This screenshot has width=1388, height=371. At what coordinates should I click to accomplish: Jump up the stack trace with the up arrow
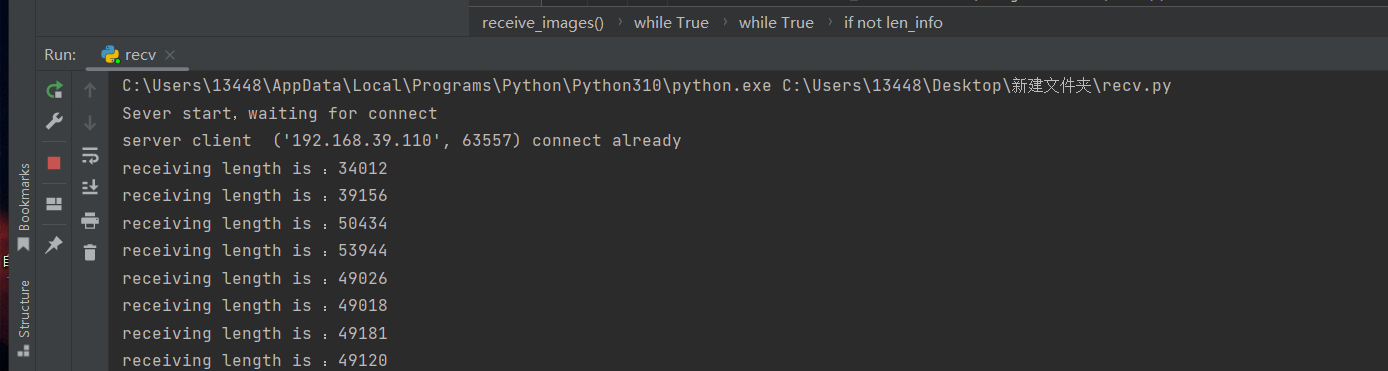pyautogui.click(x=90, y=91)
